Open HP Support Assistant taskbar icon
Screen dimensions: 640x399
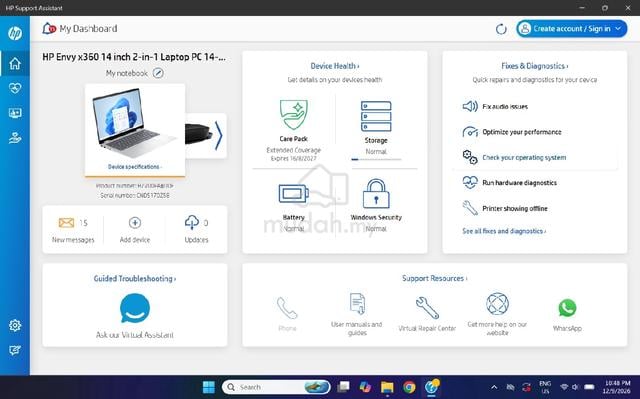click(431, 387)
